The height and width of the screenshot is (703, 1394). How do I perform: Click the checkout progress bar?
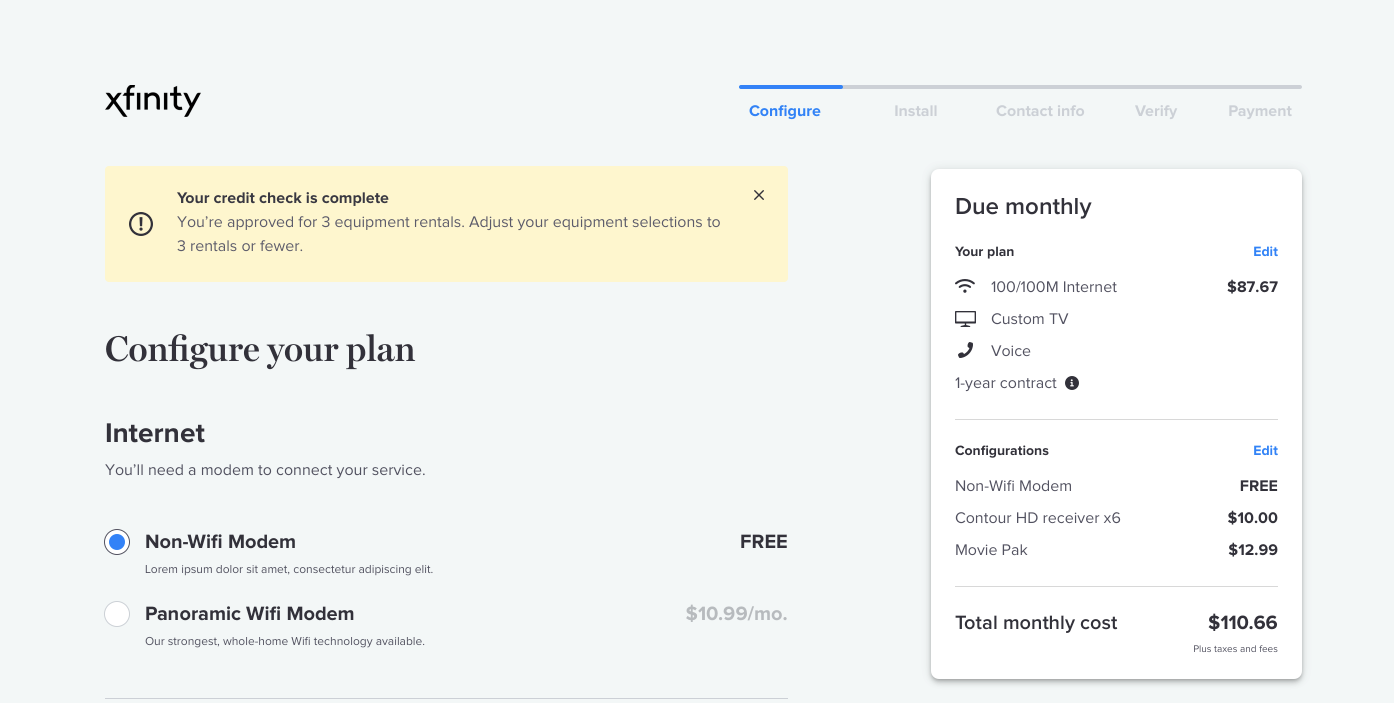(x=1020, y=87)
